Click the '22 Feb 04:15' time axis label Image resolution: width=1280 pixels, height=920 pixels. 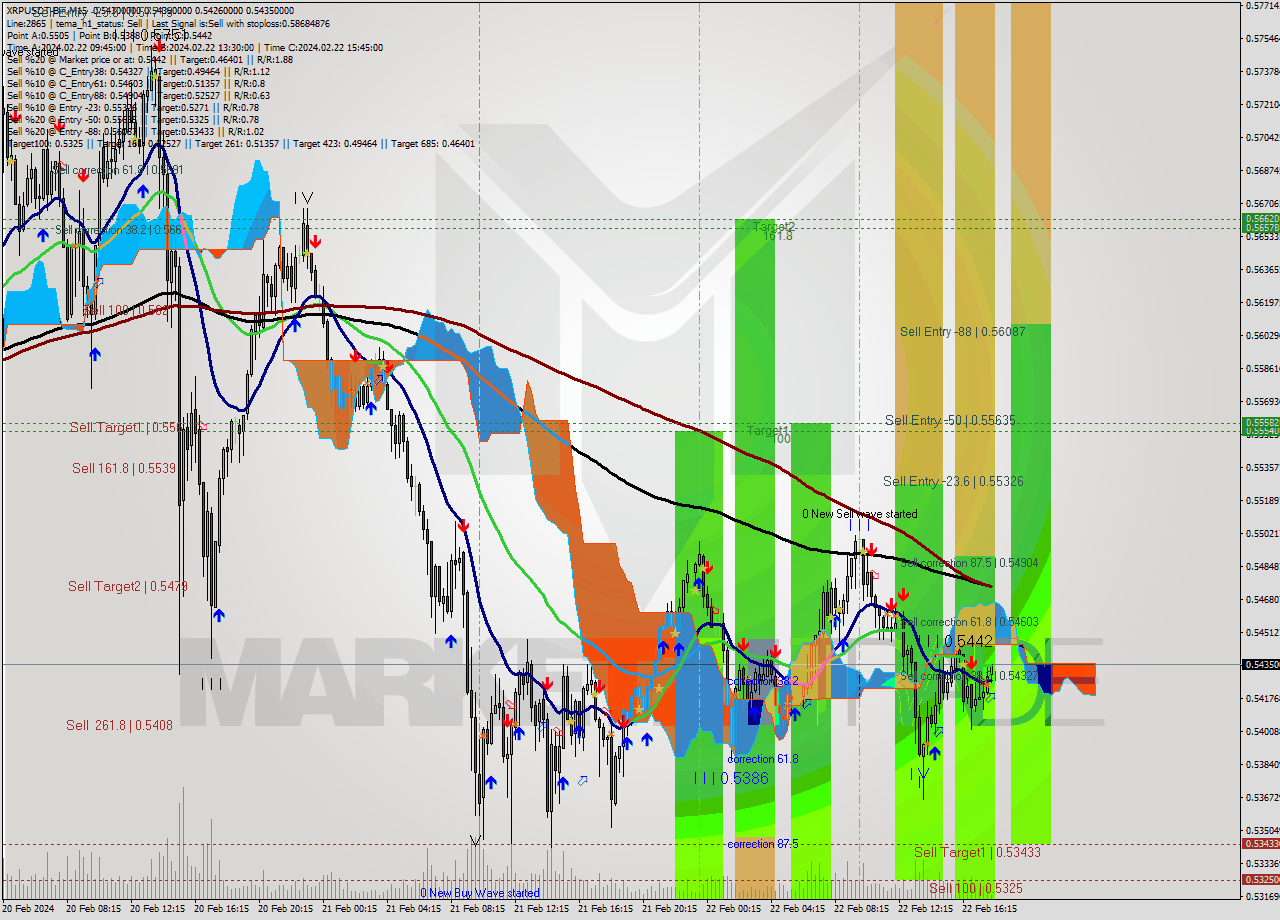[x=797, y=910]
